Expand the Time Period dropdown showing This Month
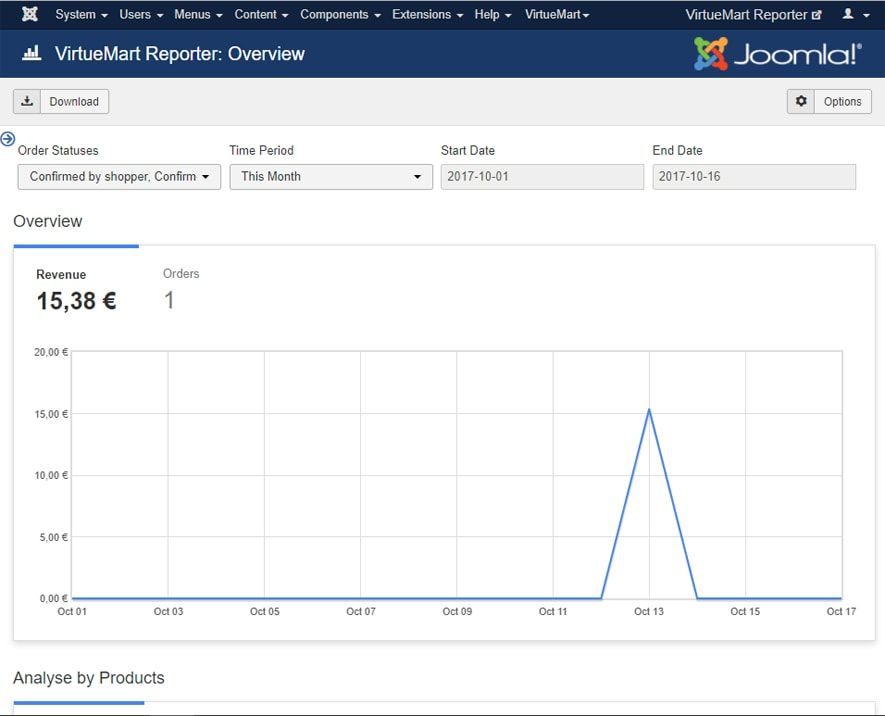 [x=331, y=177]
